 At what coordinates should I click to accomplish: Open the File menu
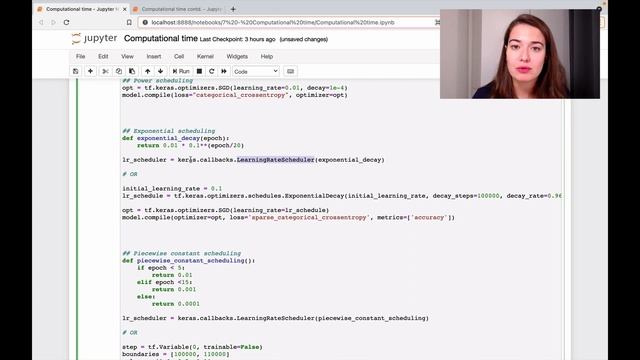tap(80, 56)
